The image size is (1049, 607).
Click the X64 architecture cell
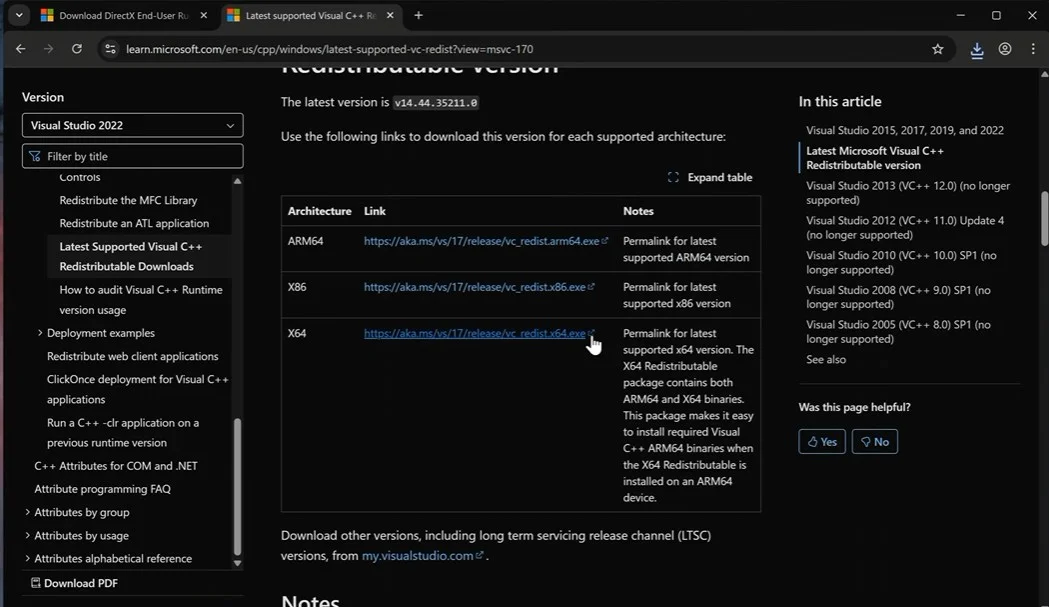297,333
